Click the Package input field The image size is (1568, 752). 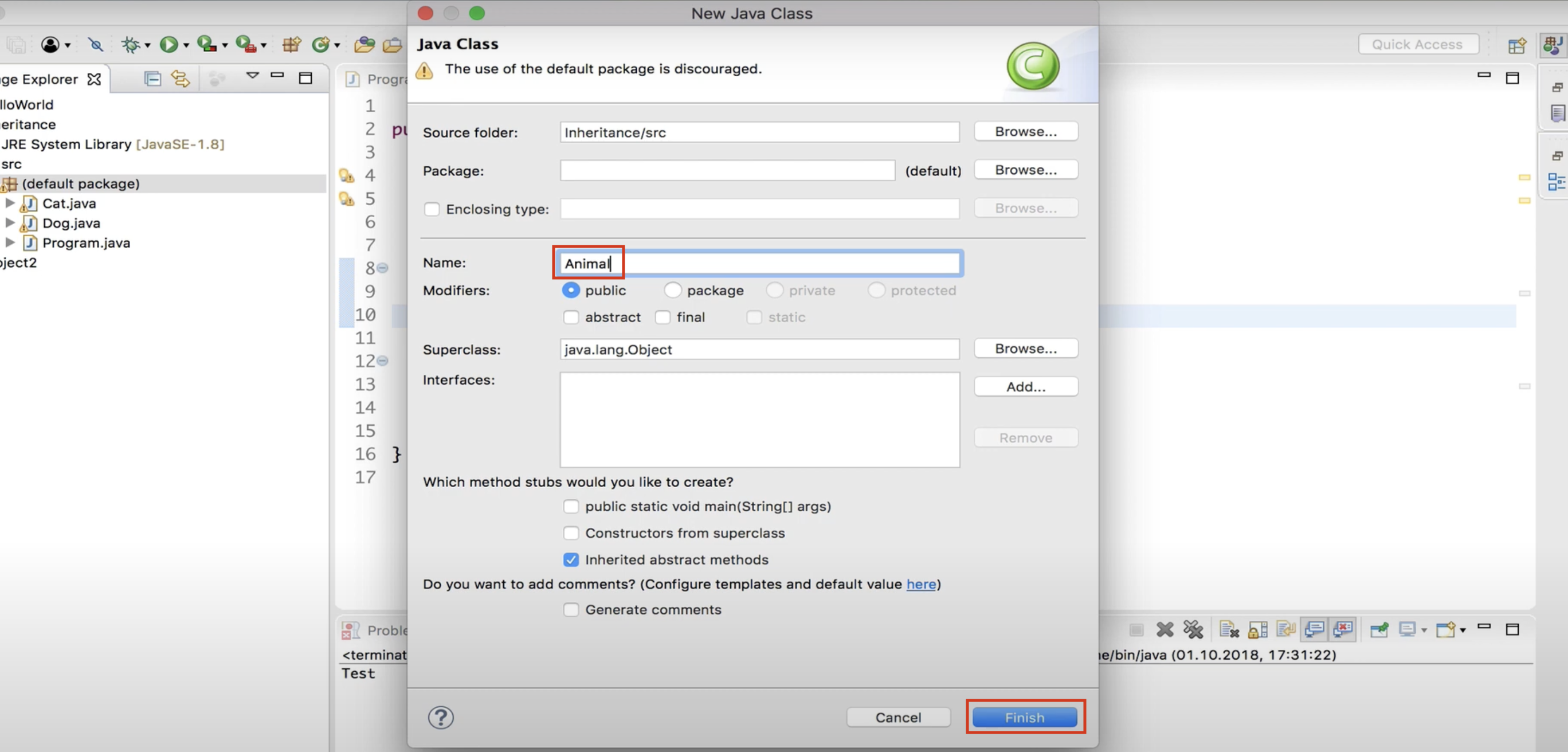[x=728, y=170]
